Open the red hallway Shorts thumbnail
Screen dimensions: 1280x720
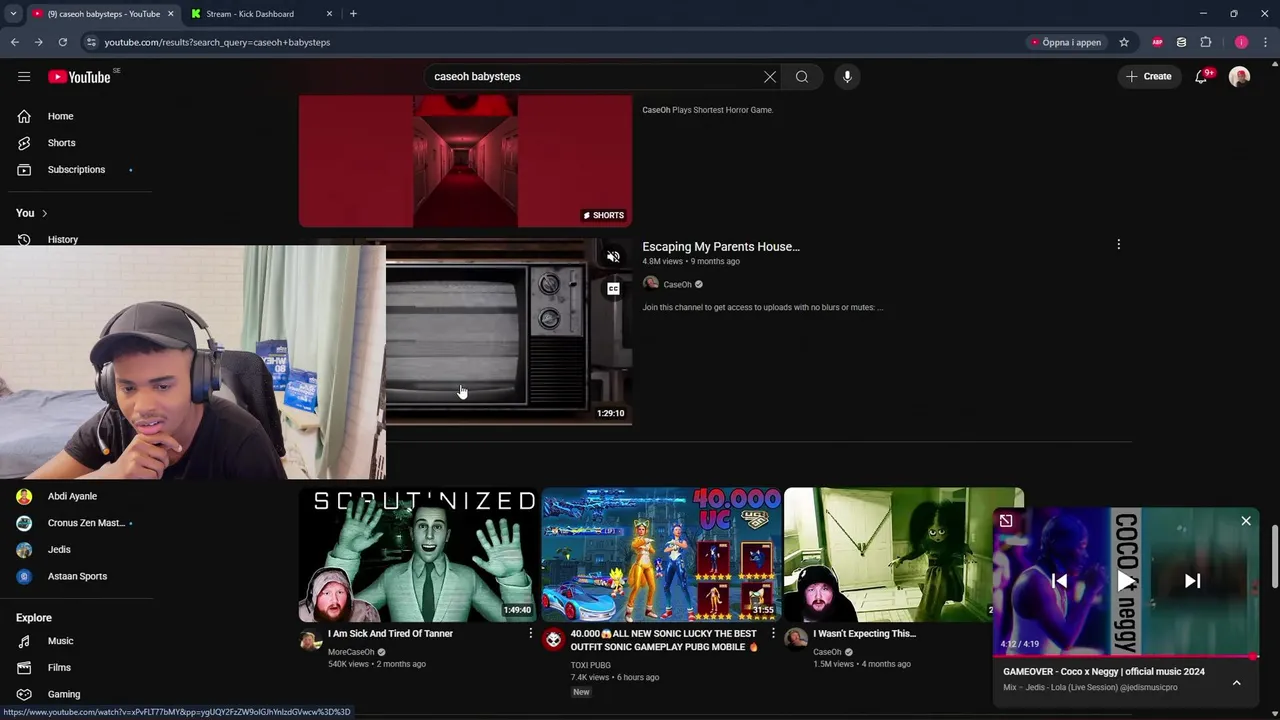click(x=465, y=161)
